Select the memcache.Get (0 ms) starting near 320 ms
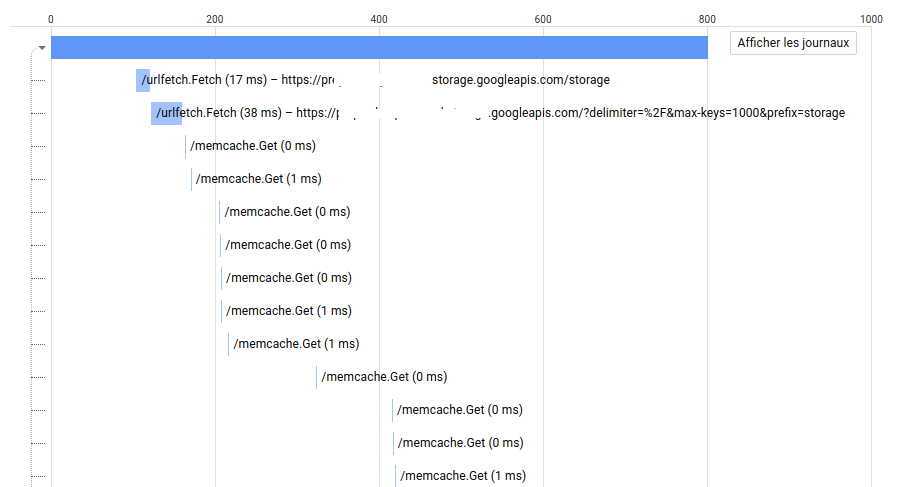This screenshot has height=487, width=908. (x=384, y=377)
